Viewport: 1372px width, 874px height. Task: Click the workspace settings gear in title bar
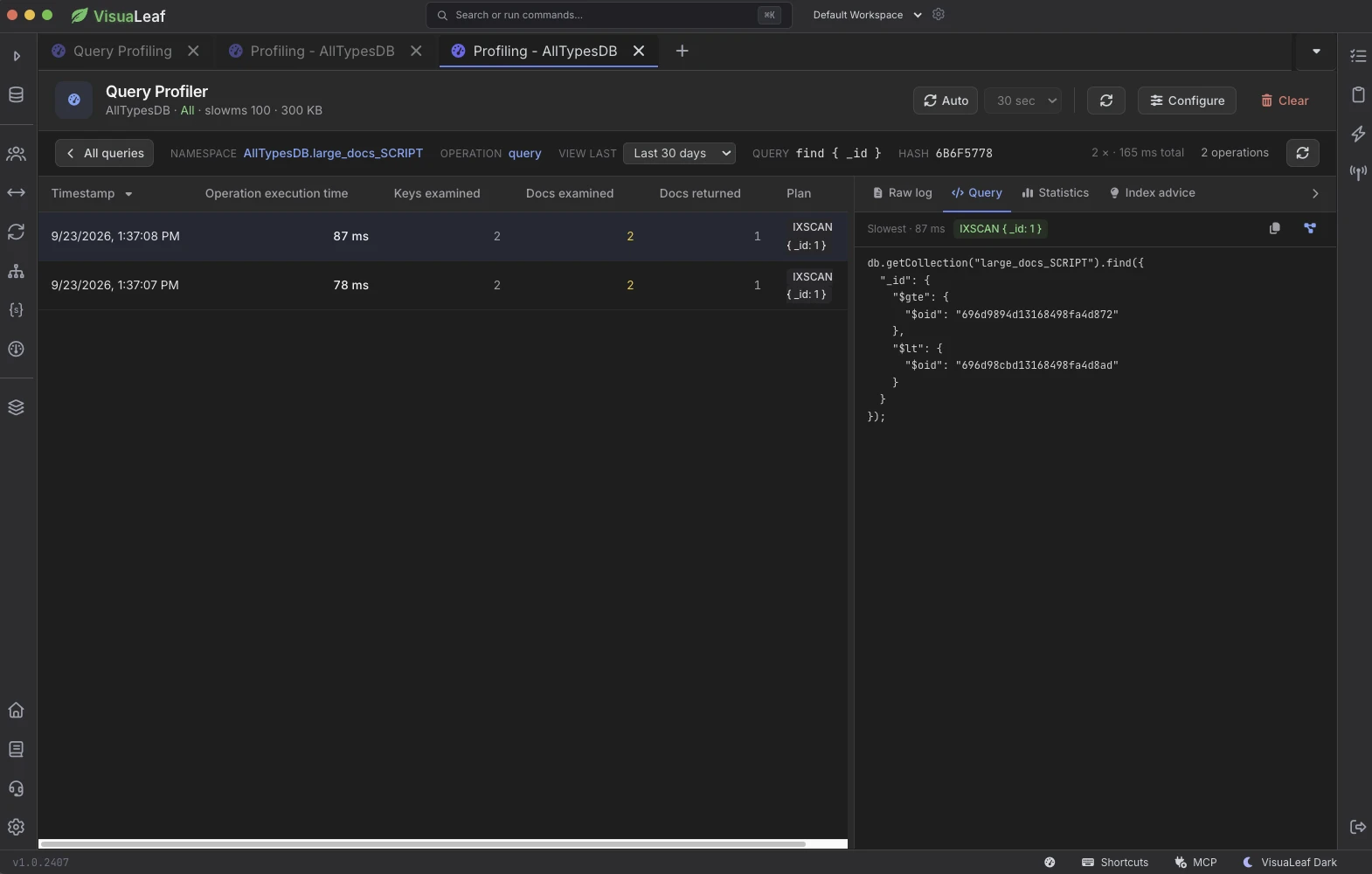[939, 15]
